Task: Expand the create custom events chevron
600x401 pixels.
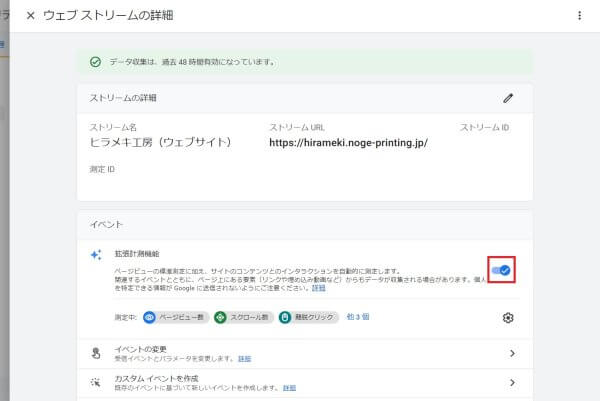Action: tap(512, 382)
